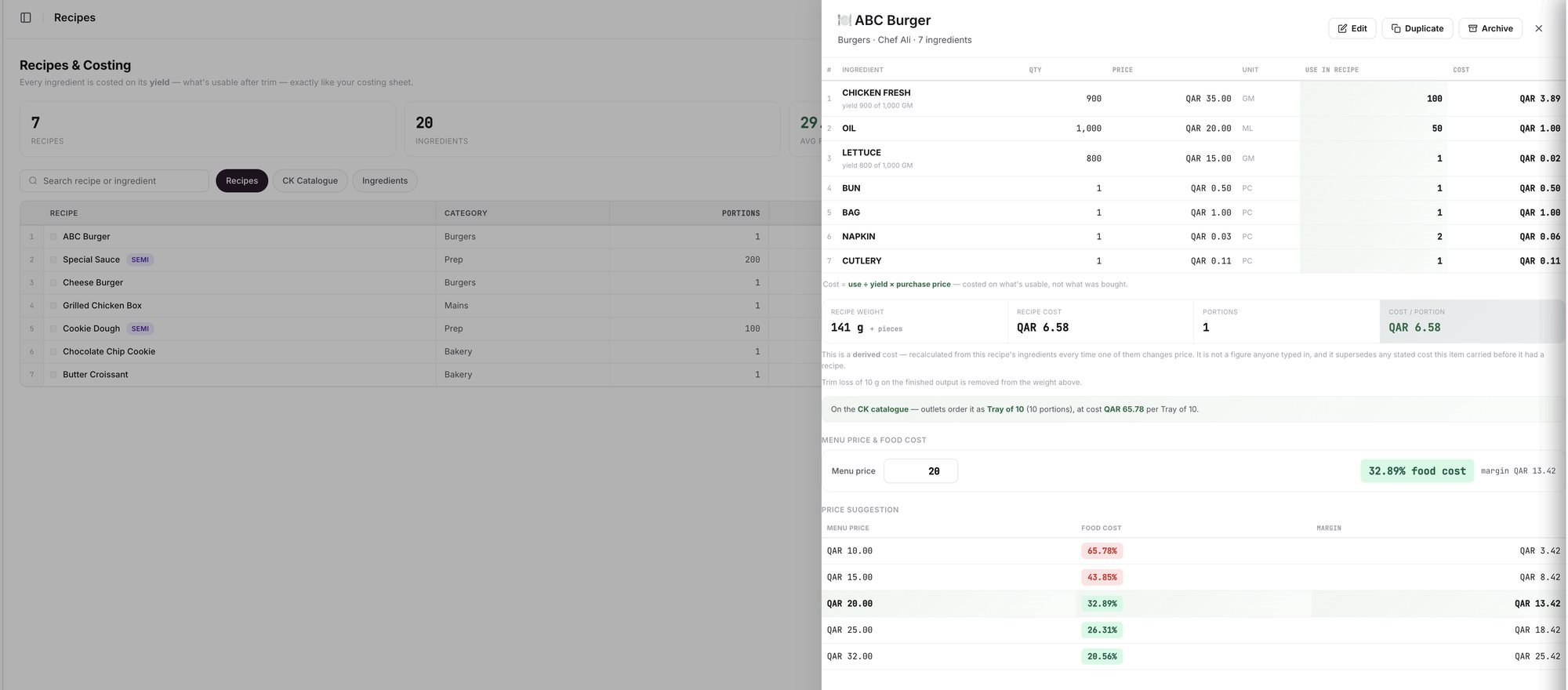Screen dimensions: 1568x690
Task: Switch to the Ingredients tab
Action: coord(384,180)
